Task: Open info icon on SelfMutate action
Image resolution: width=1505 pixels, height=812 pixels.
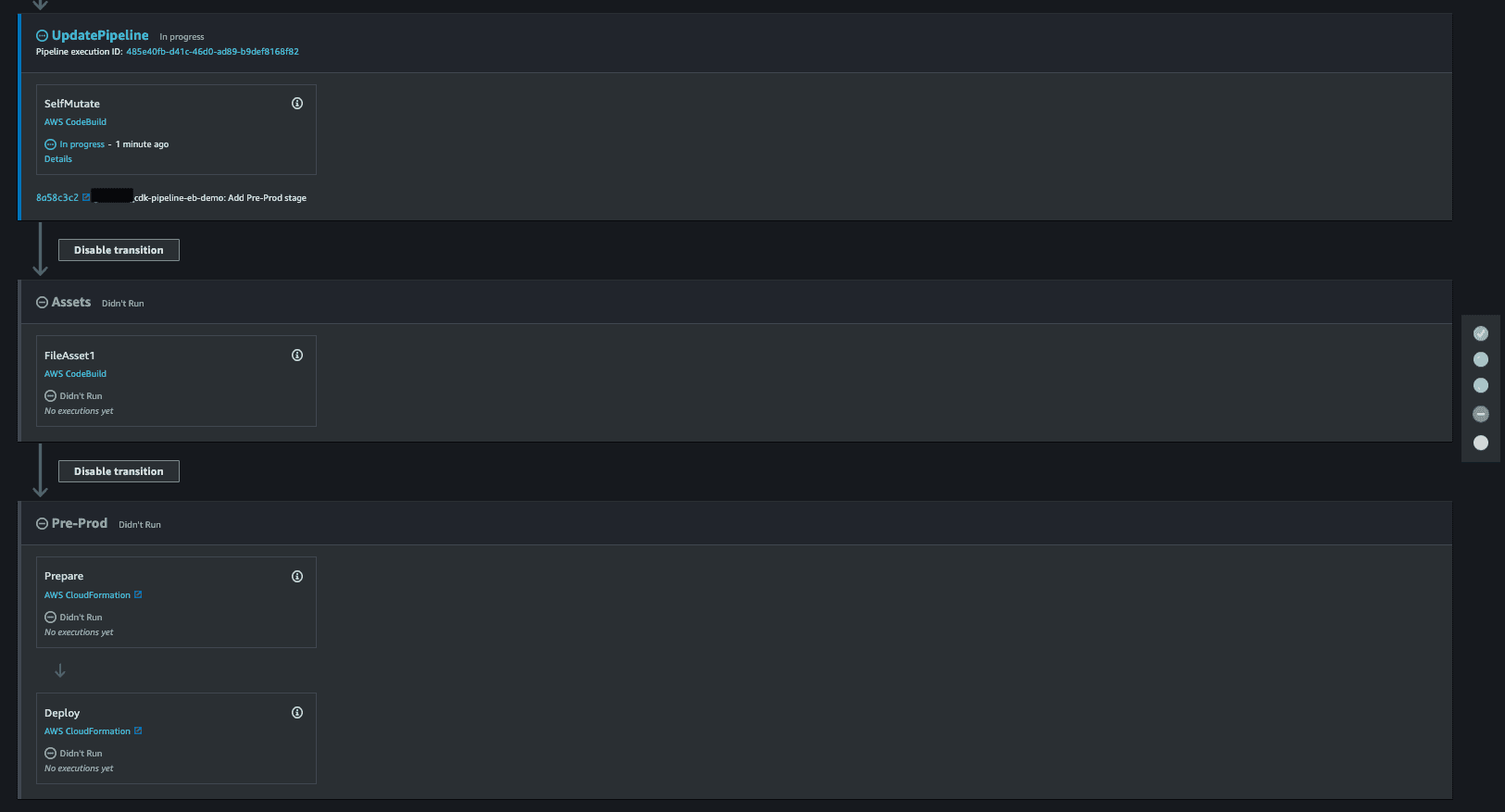Action: tap(297, 104)
